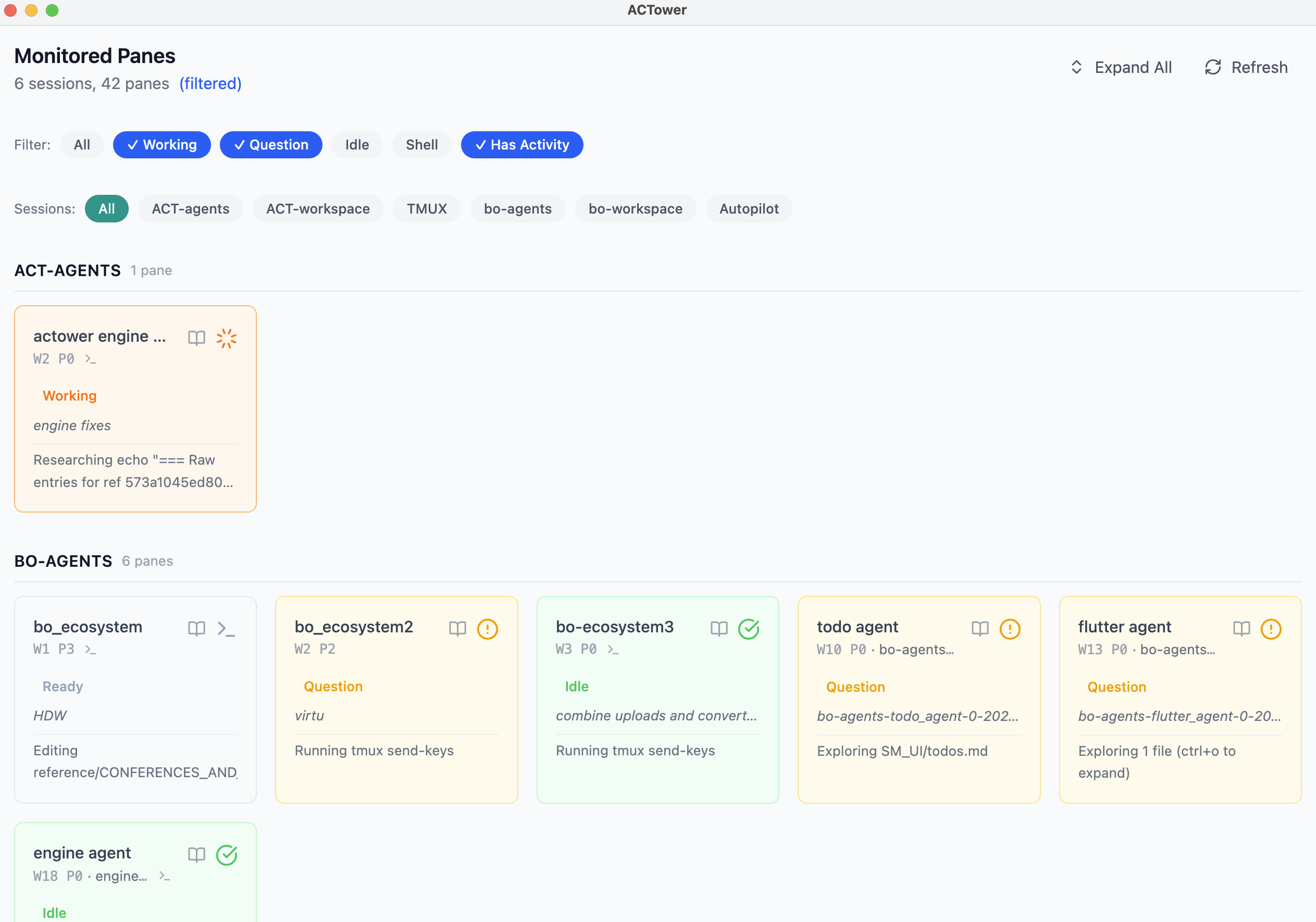Click green checkmark icon on bo-ecosystem3 card
This screenshot has width=1316, height=922.
coord(749,629)
